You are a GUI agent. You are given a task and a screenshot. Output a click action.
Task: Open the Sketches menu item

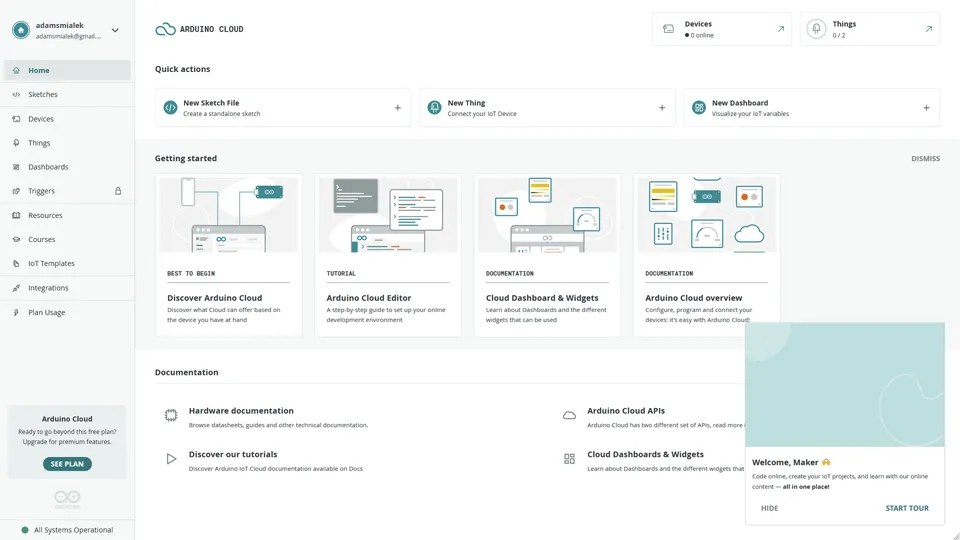tap(67, 94)
